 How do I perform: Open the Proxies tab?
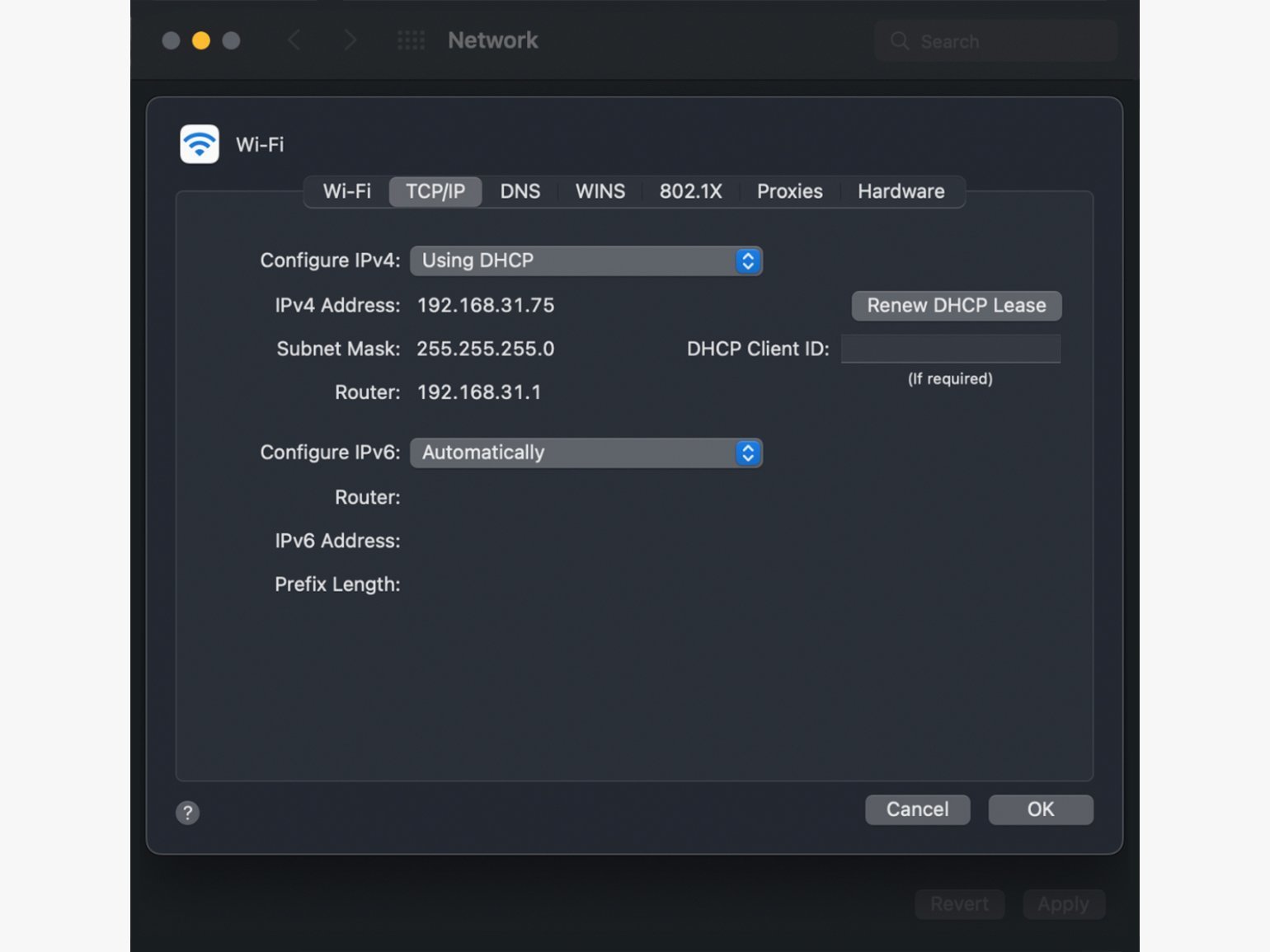pos(789,191)
